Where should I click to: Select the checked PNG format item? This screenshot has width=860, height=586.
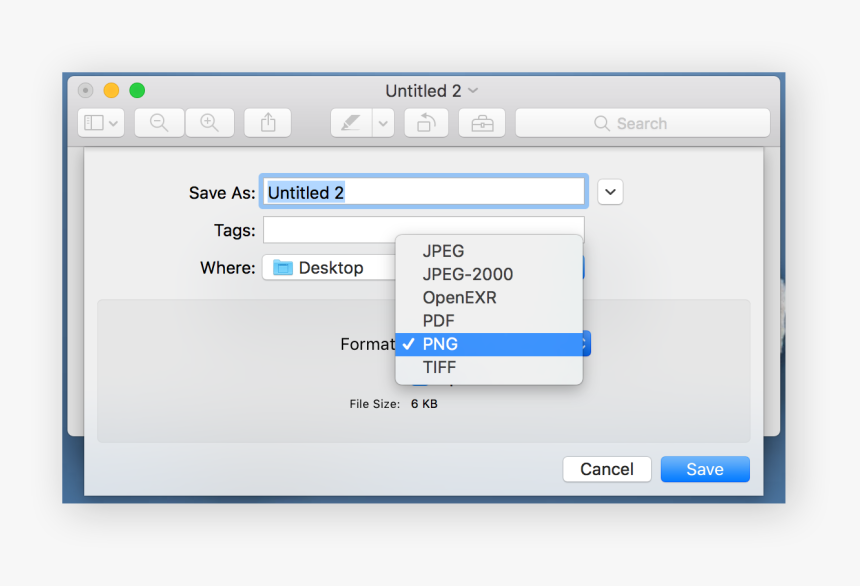[440, 344]
